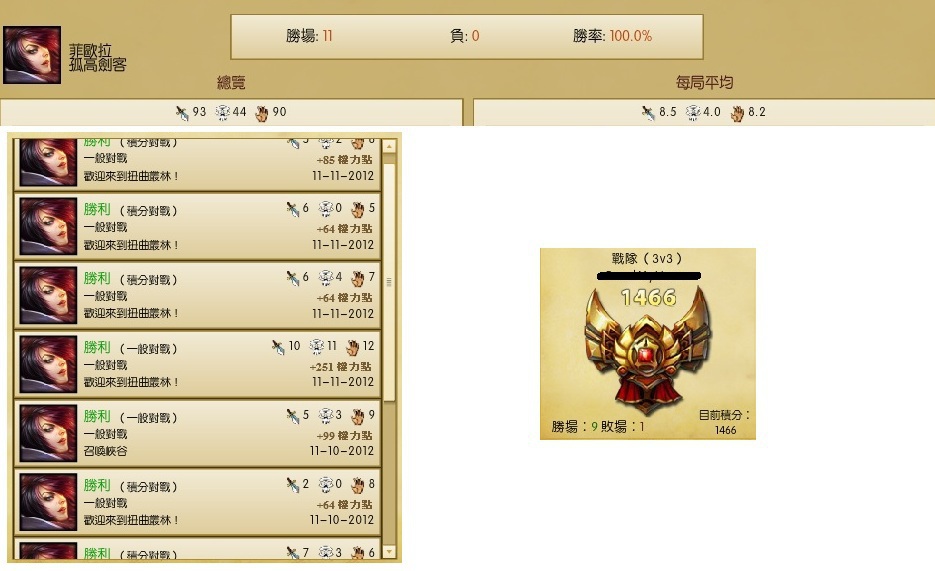This screenshot has height=571, width=935.
Task: Click the 戰隊 (3v3) team title
Action: pyautogui.click(x=647, y=259)
